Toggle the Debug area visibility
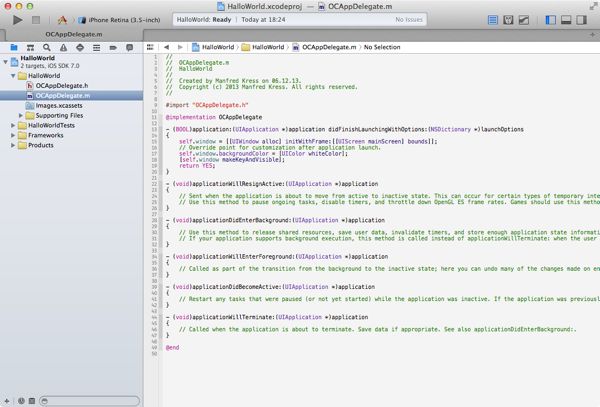Screen dimensions: 600x407 click(566, 20)
